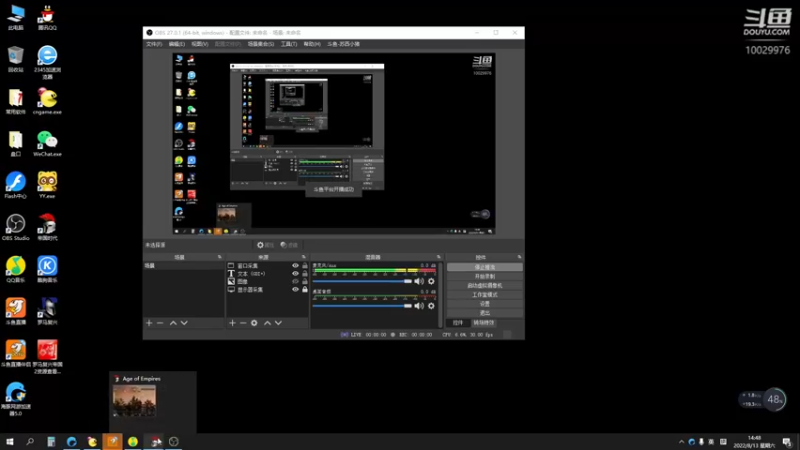Add a new source with plus icon
The width and height of the screenshot is (800, 450).
click(x=232, y=323)
